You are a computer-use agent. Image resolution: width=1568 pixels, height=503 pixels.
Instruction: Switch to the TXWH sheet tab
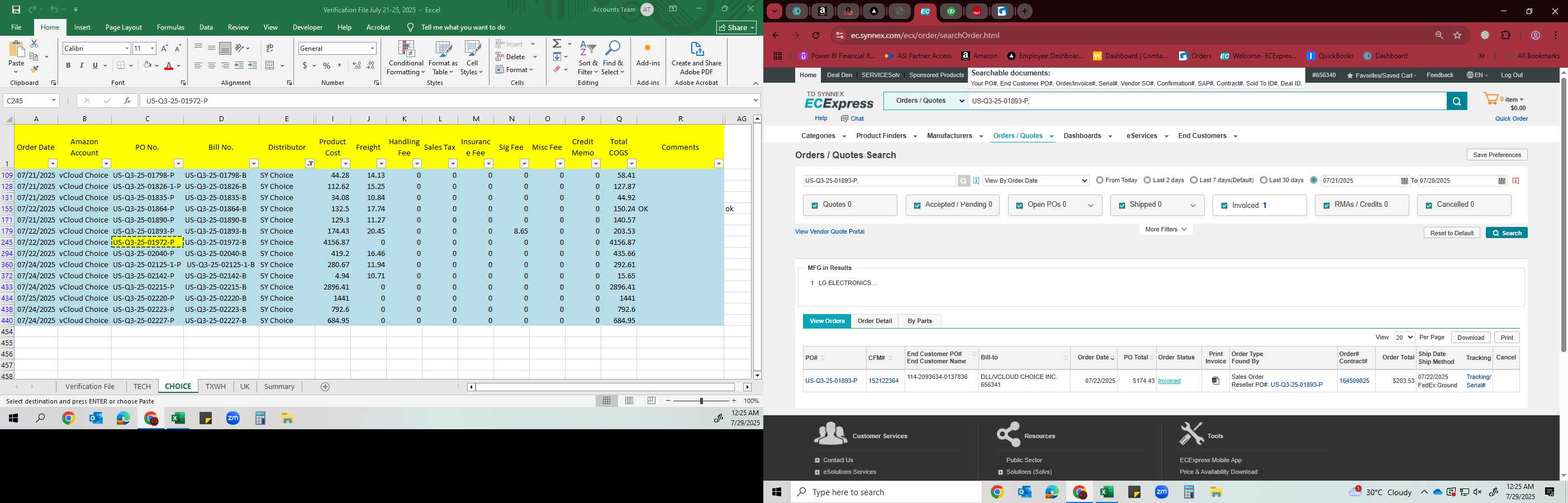click(x=216, y=387)
